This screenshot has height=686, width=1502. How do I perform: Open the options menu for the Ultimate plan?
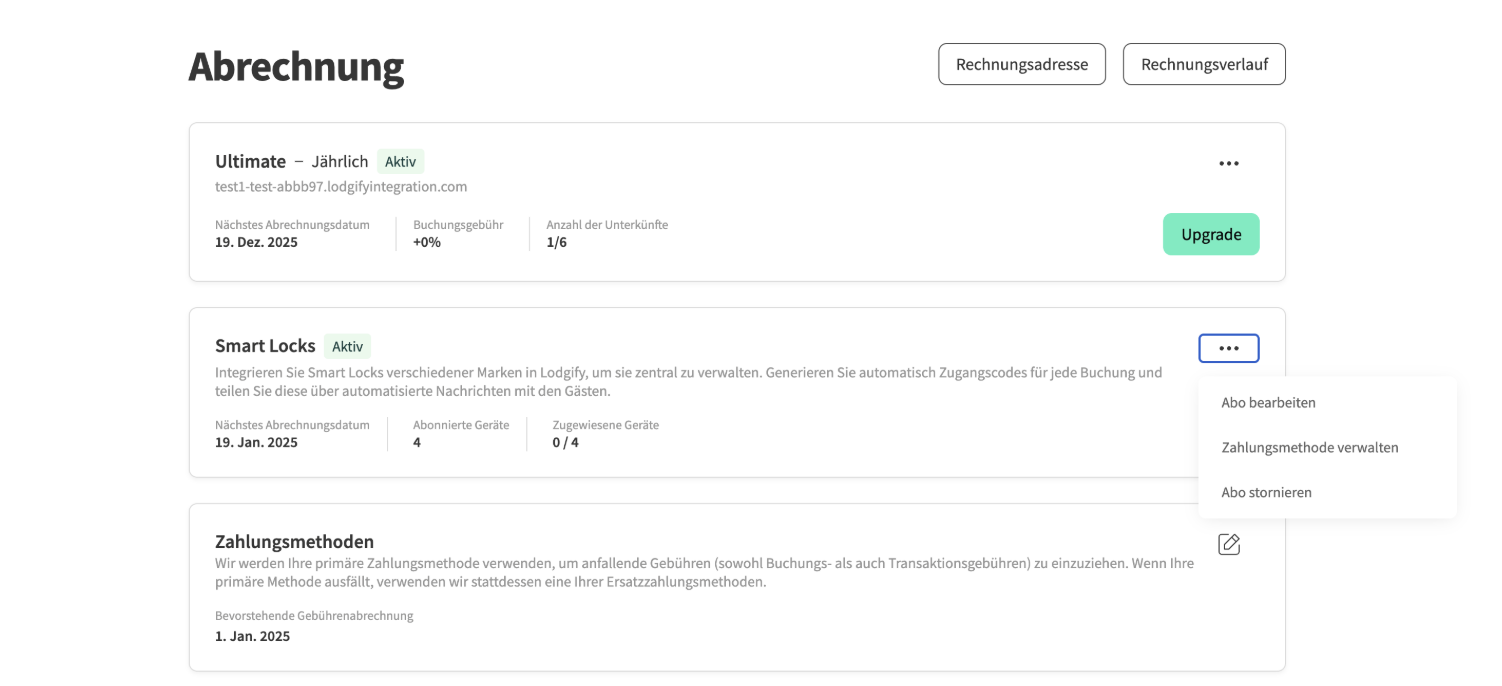[x=1229, y=162]
